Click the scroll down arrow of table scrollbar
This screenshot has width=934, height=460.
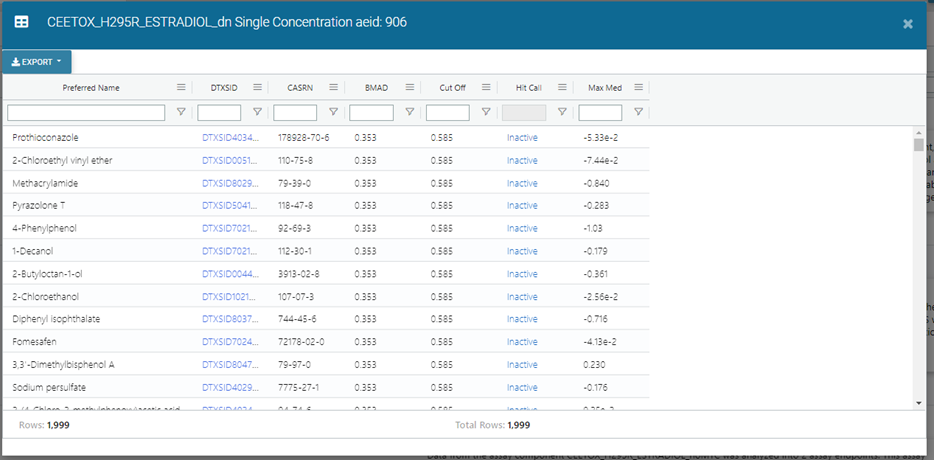click(919, 402)
